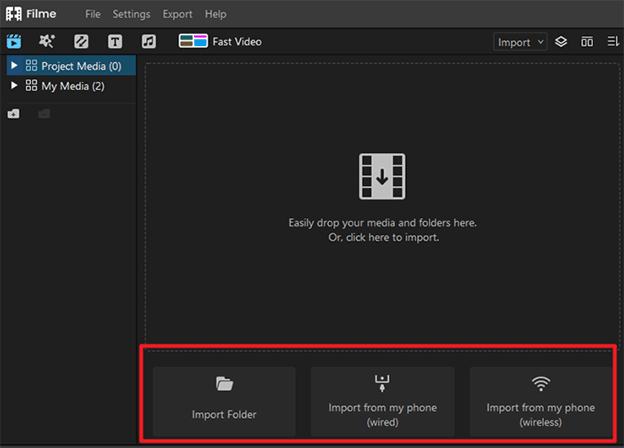Open the Settings menu
The image size is (624, 448).
(x=131, y=14)
